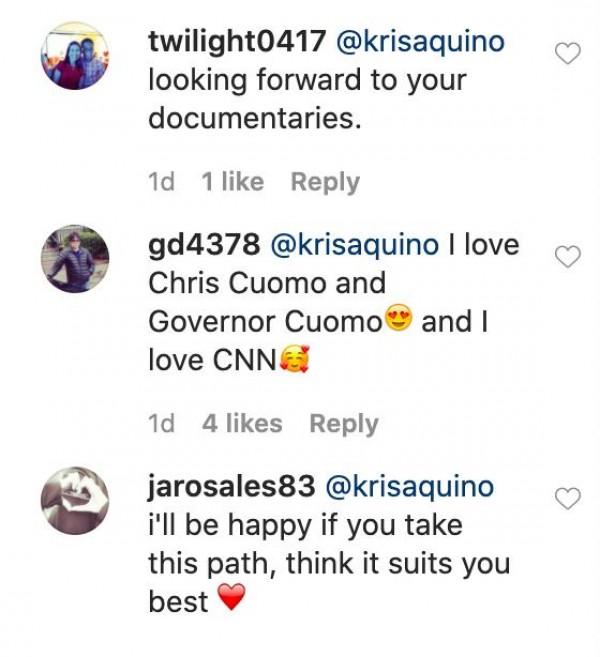The image size is (600, 657).
Task: Like jarosales83's comment using the heart
Action: coord(568,498)
